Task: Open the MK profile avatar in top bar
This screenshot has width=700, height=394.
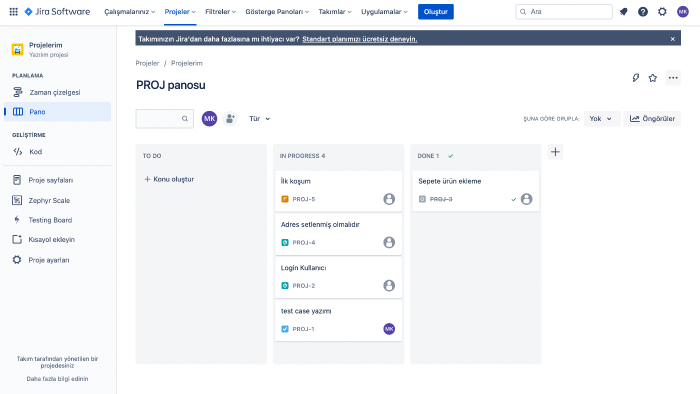Action: pyautogui.click(x=683, y=12)
